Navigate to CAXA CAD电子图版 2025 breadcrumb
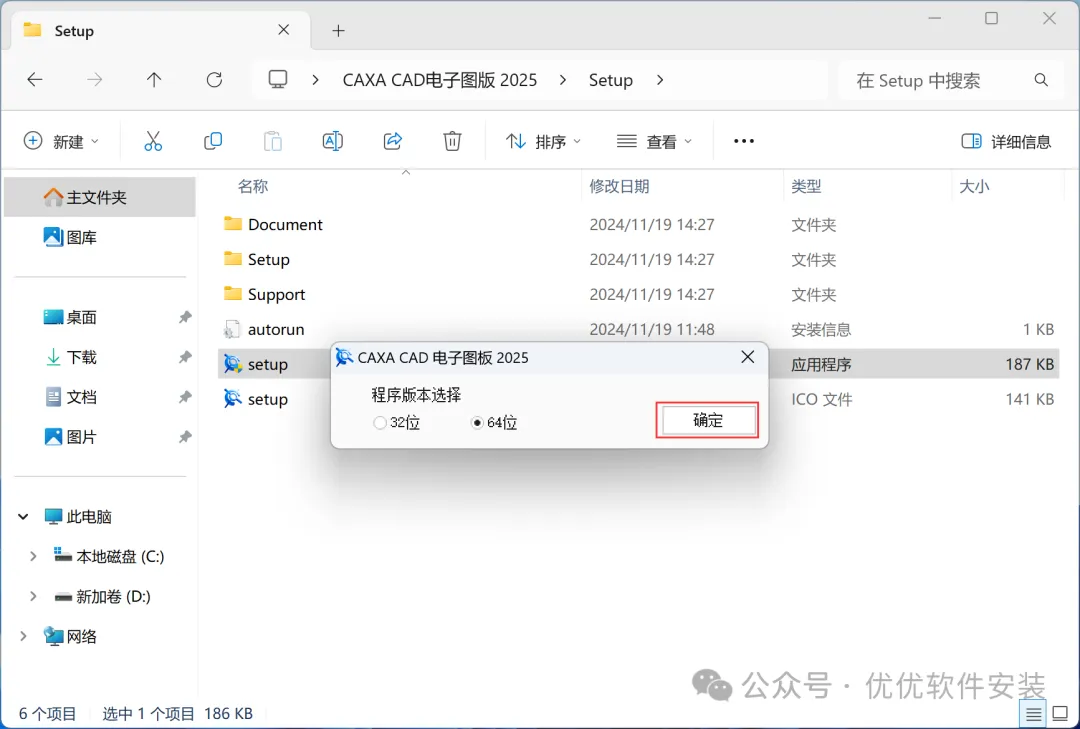This screenshot has width=1080, height=729. (439, 80)
